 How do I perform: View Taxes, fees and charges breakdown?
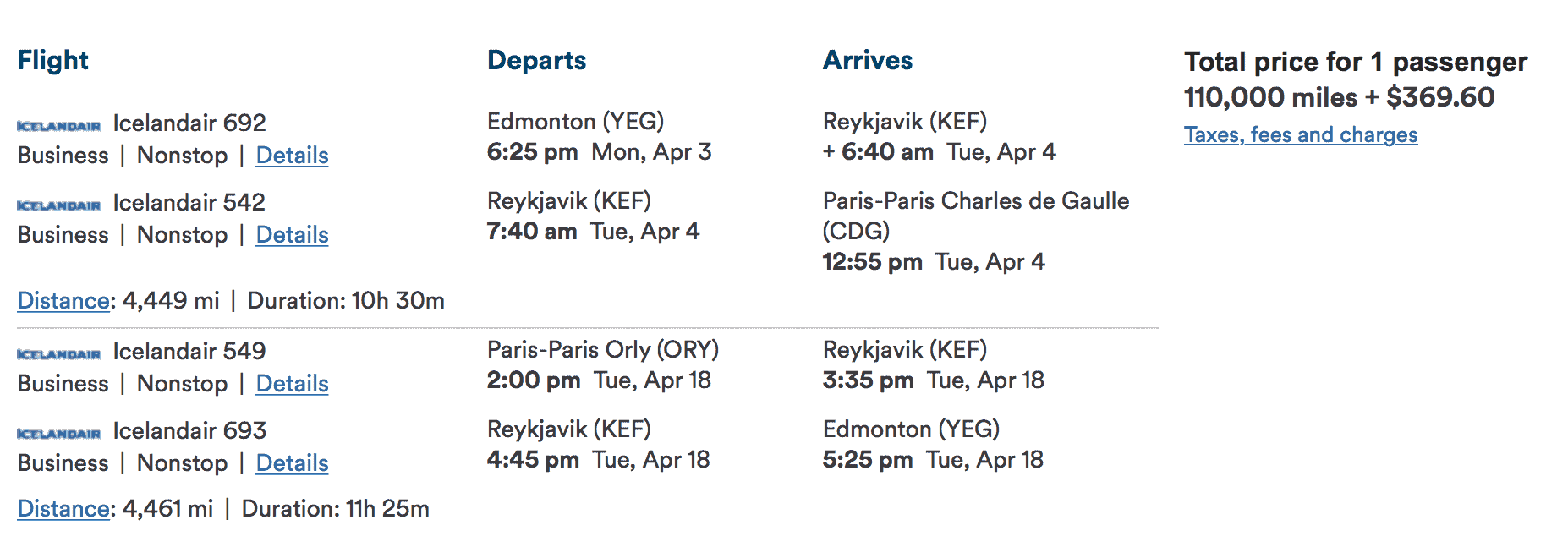(1301, 134)
